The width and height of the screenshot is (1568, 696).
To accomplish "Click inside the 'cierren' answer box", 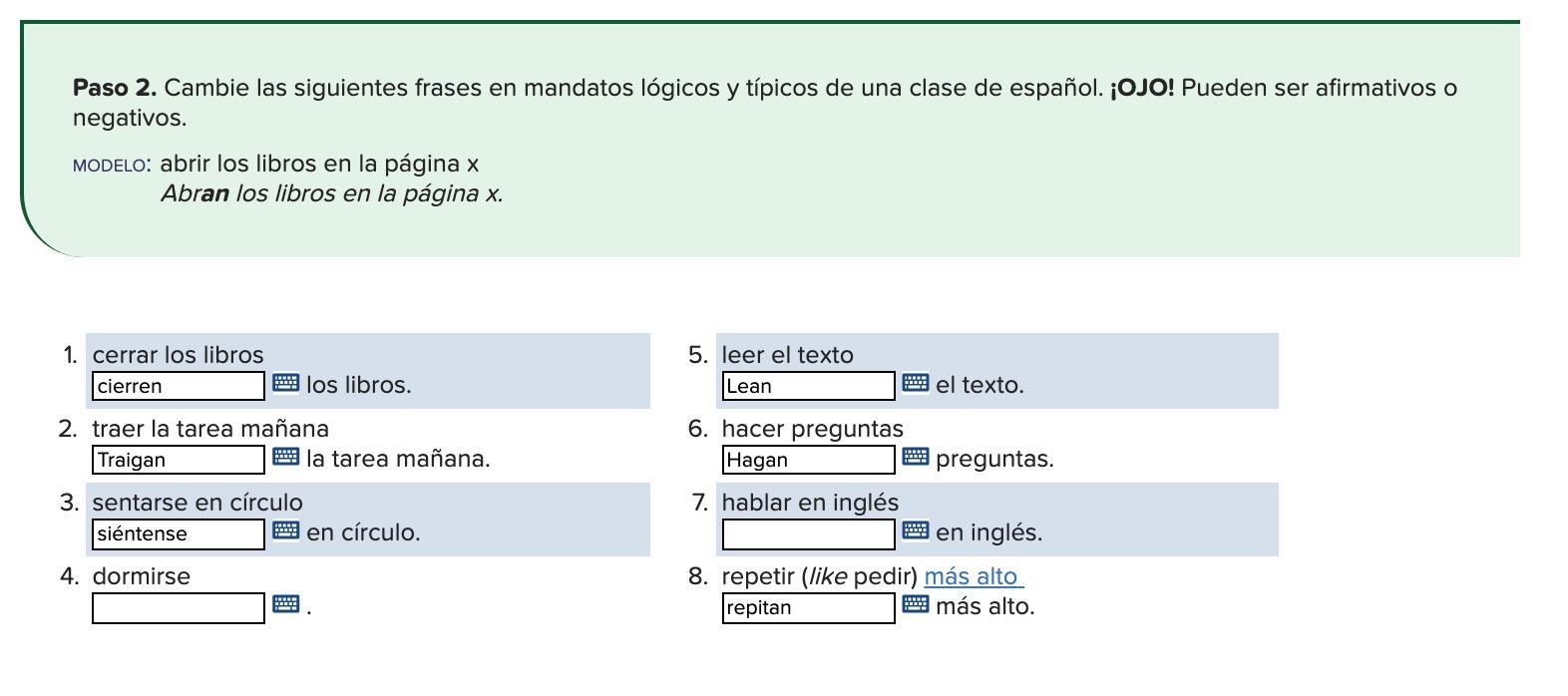I will coord(178,386).
